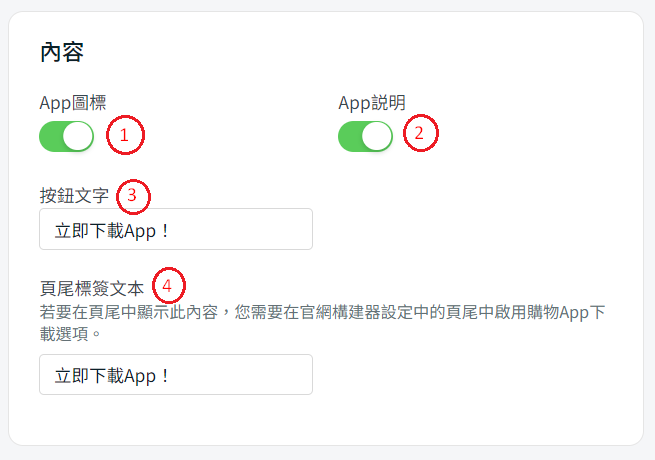Click the 按鈕文字 field label
655x460 pixels.
[74, 196]
